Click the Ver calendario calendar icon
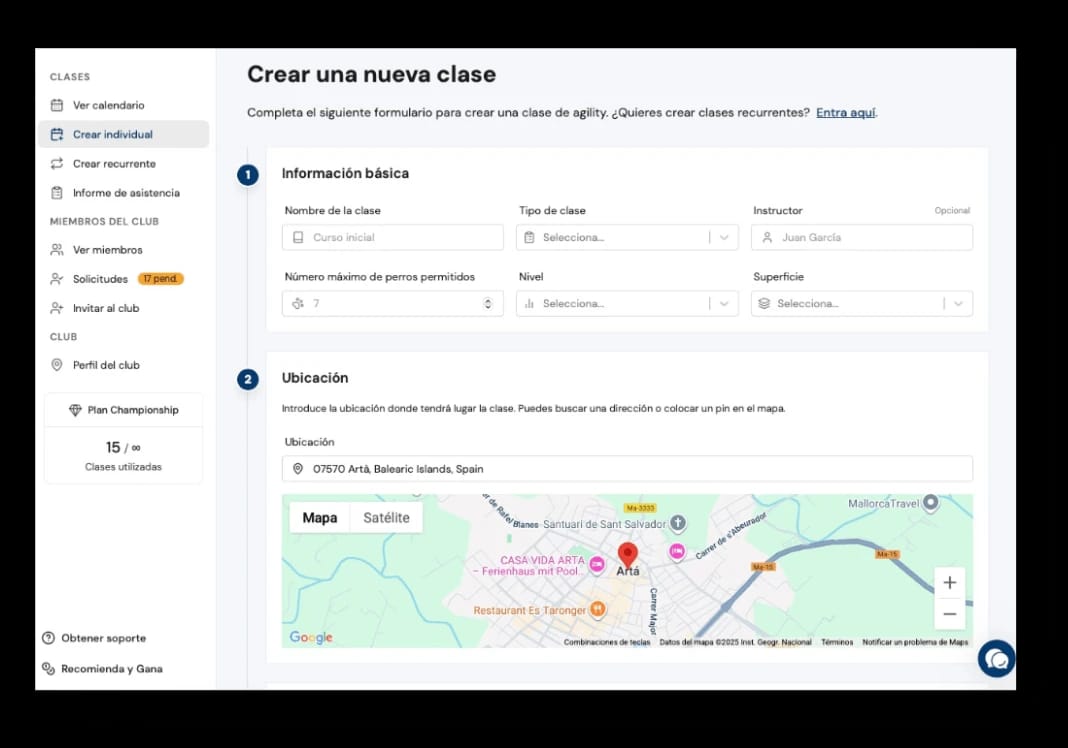 click(57, 105)
